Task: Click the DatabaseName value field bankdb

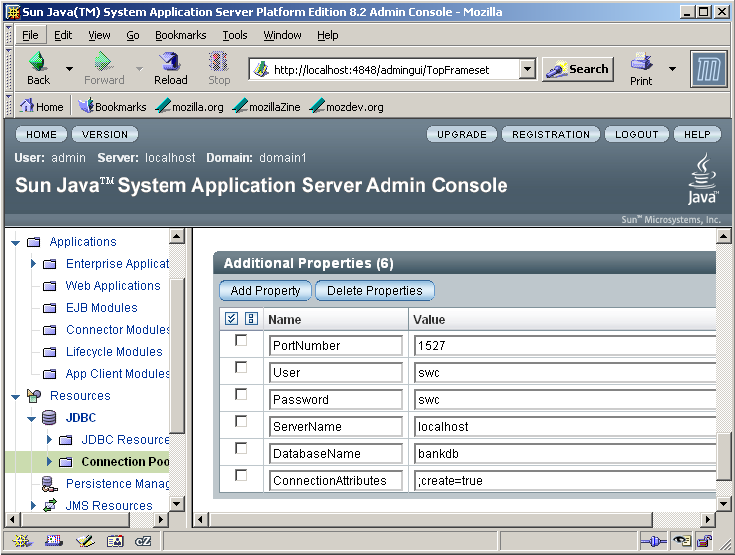Action: (x=564, y=453)
